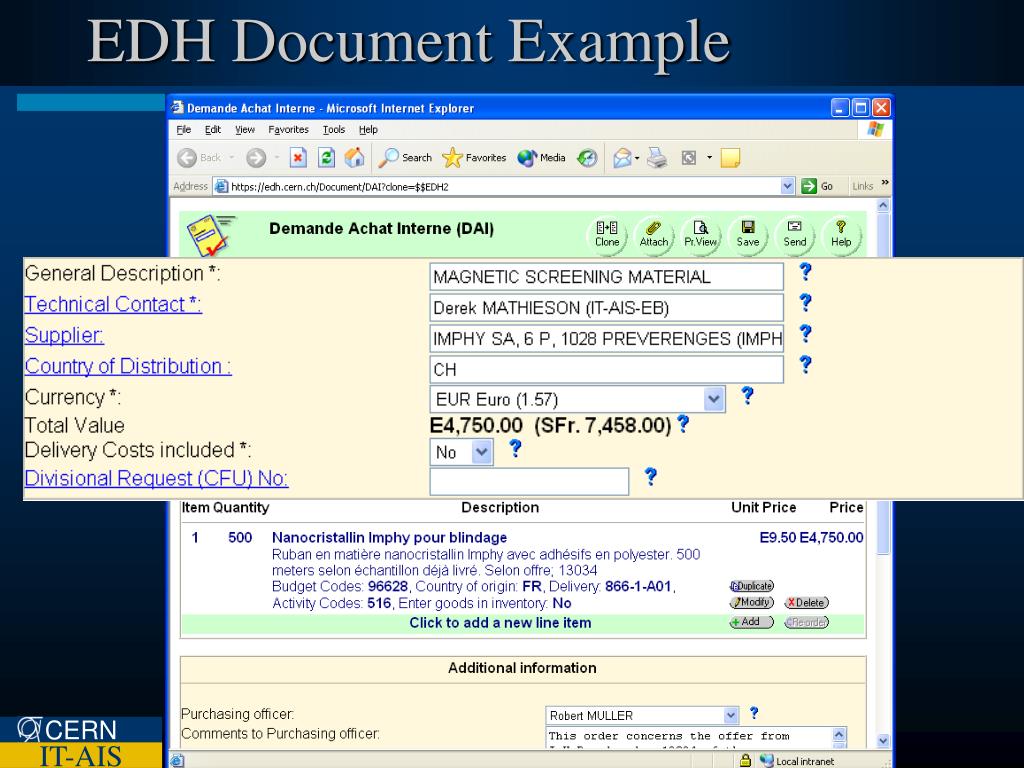Open the Help icon in DAI header
The width and height of the screenshot is (1024, 768).
click(x=841, y=234)
